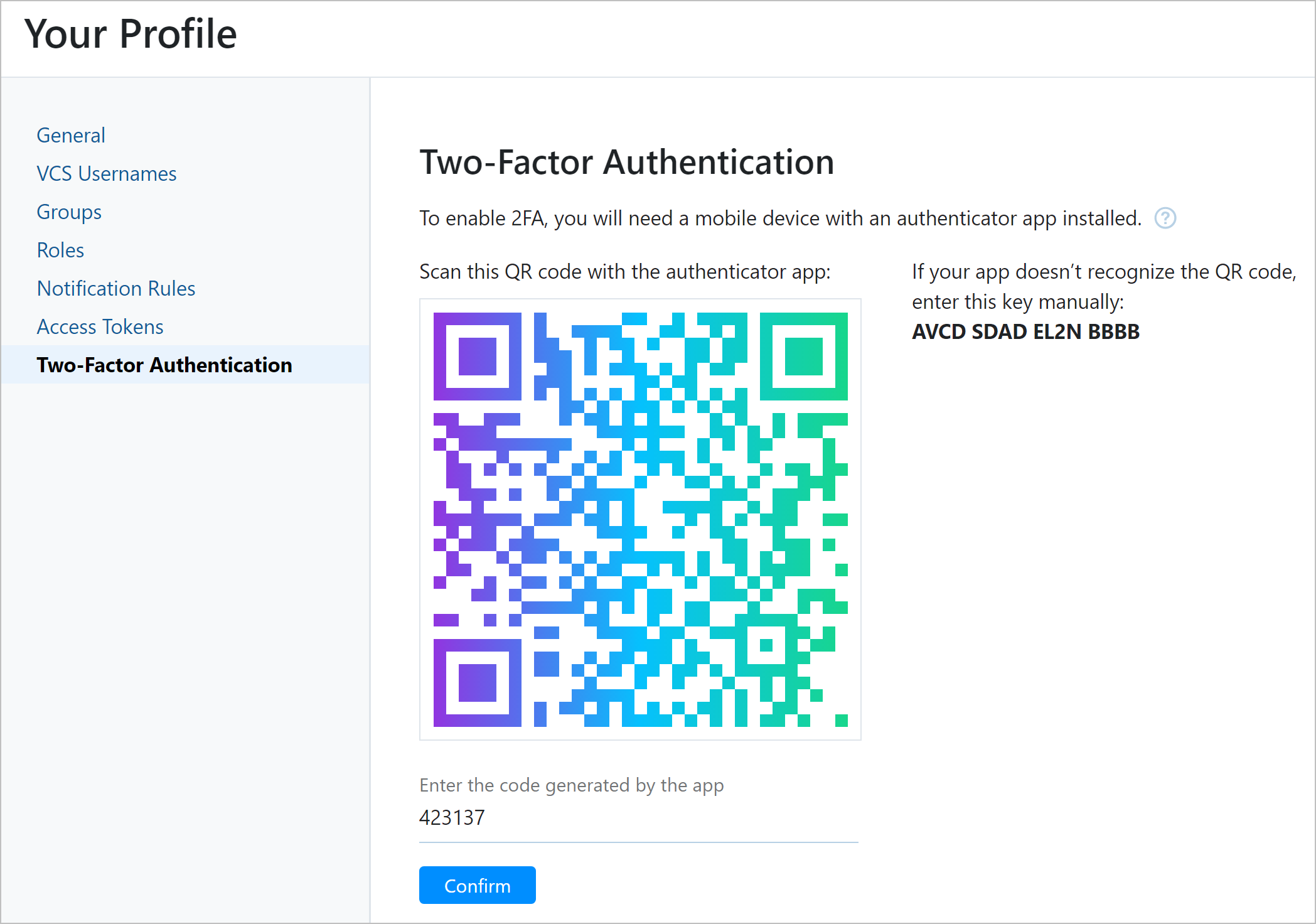Open the Access Tokens page
Screen dimensions: 1316x924
pyautogui.click(x=99, y=326)
